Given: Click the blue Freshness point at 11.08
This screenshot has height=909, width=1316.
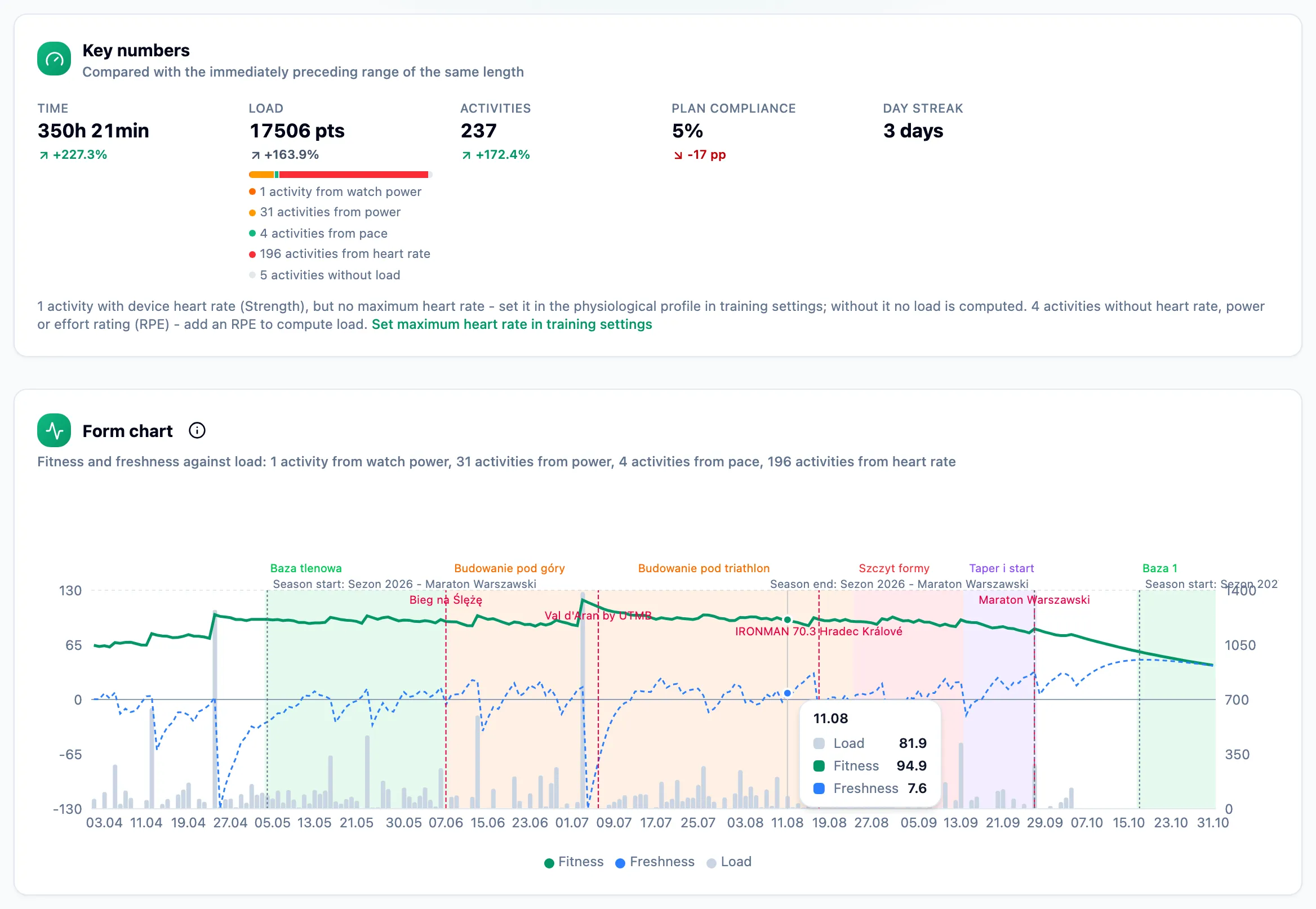Looking at the screenshot, I should [x=788, y=693].
